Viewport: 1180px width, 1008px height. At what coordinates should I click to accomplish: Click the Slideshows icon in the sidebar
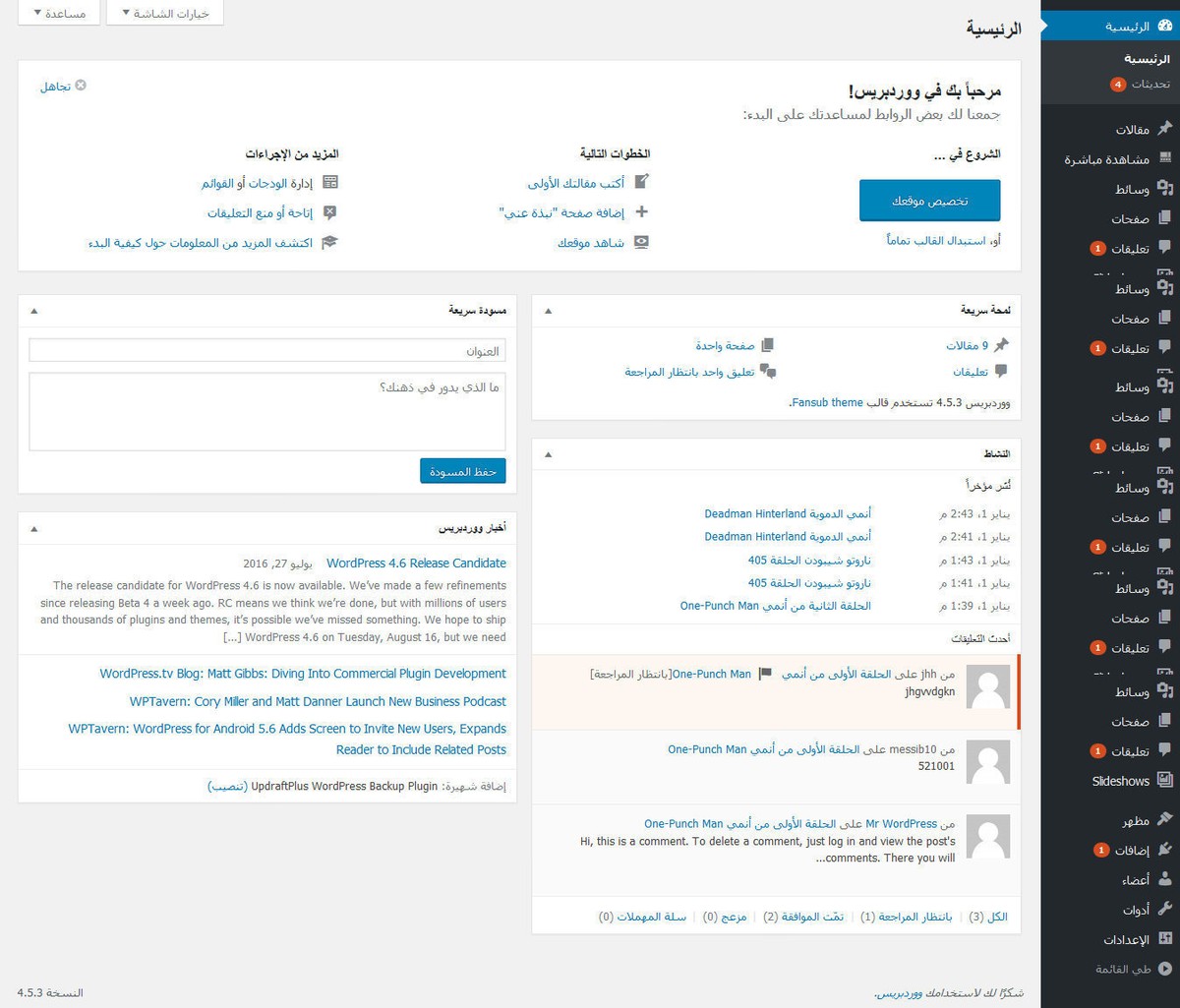(1165, 781)
